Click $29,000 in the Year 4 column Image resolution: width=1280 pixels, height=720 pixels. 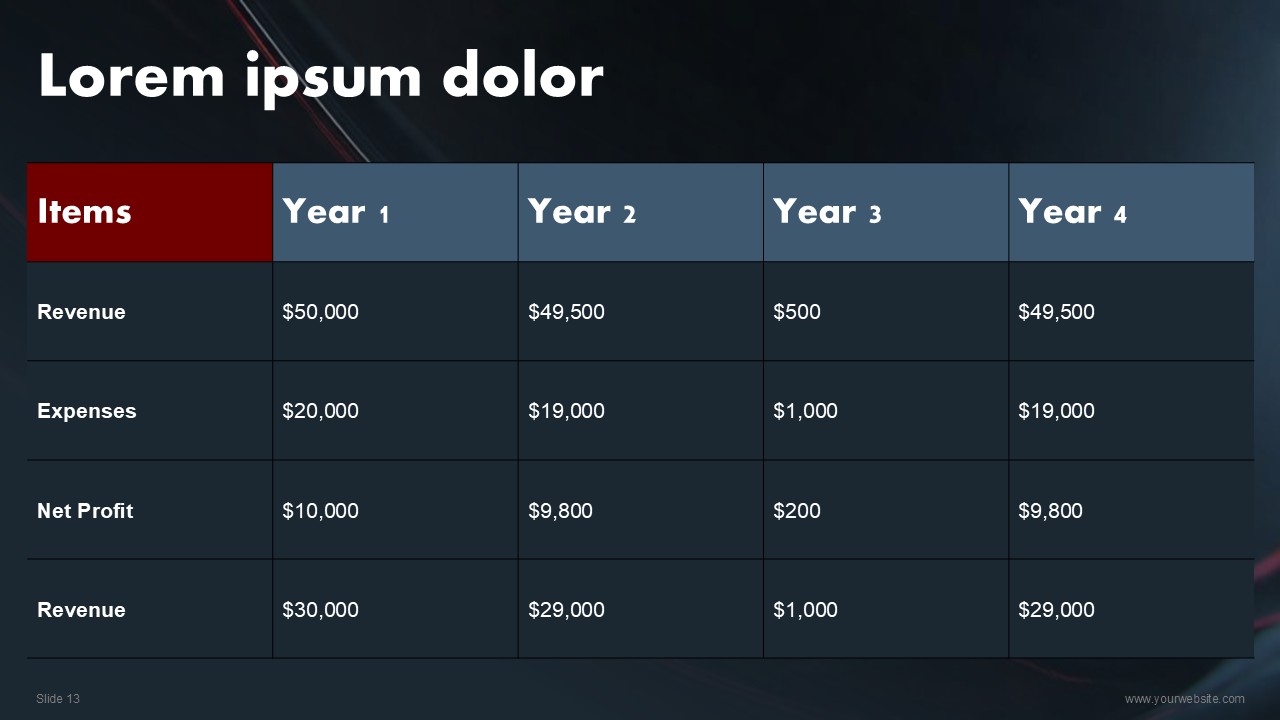tap(1056, 610)
